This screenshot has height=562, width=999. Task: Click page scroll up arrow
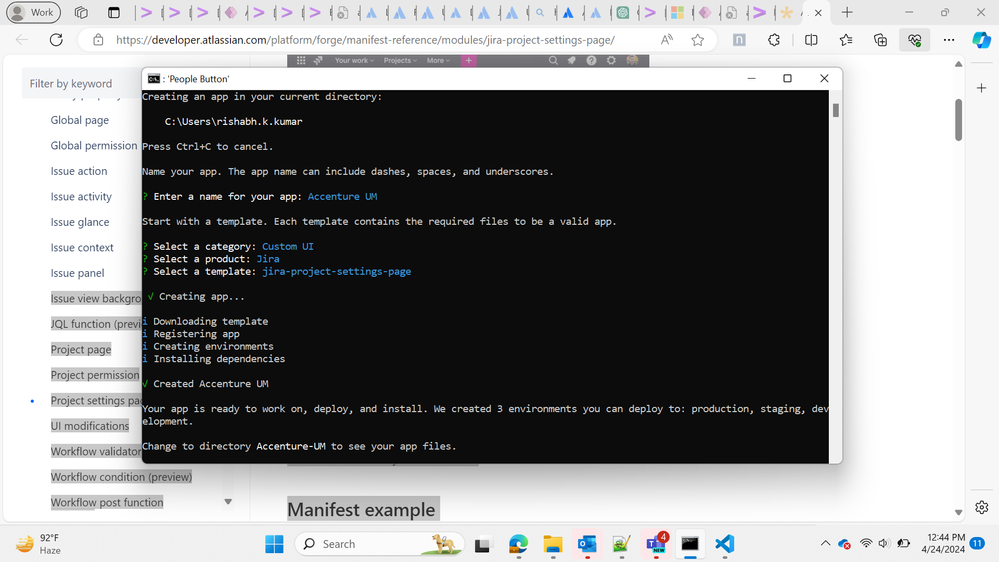click(958, 64)
